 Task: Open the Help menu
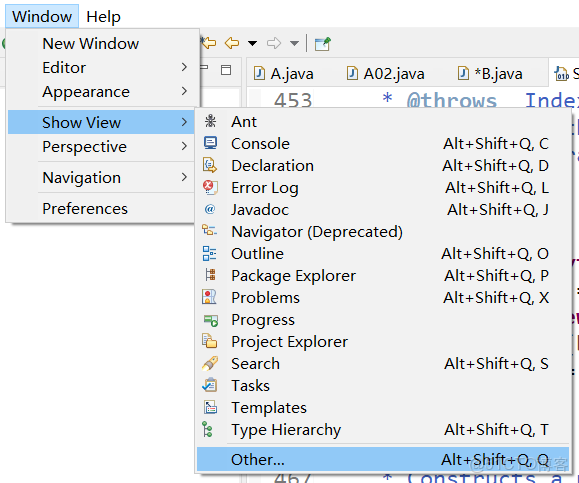(x=103, y=17)
